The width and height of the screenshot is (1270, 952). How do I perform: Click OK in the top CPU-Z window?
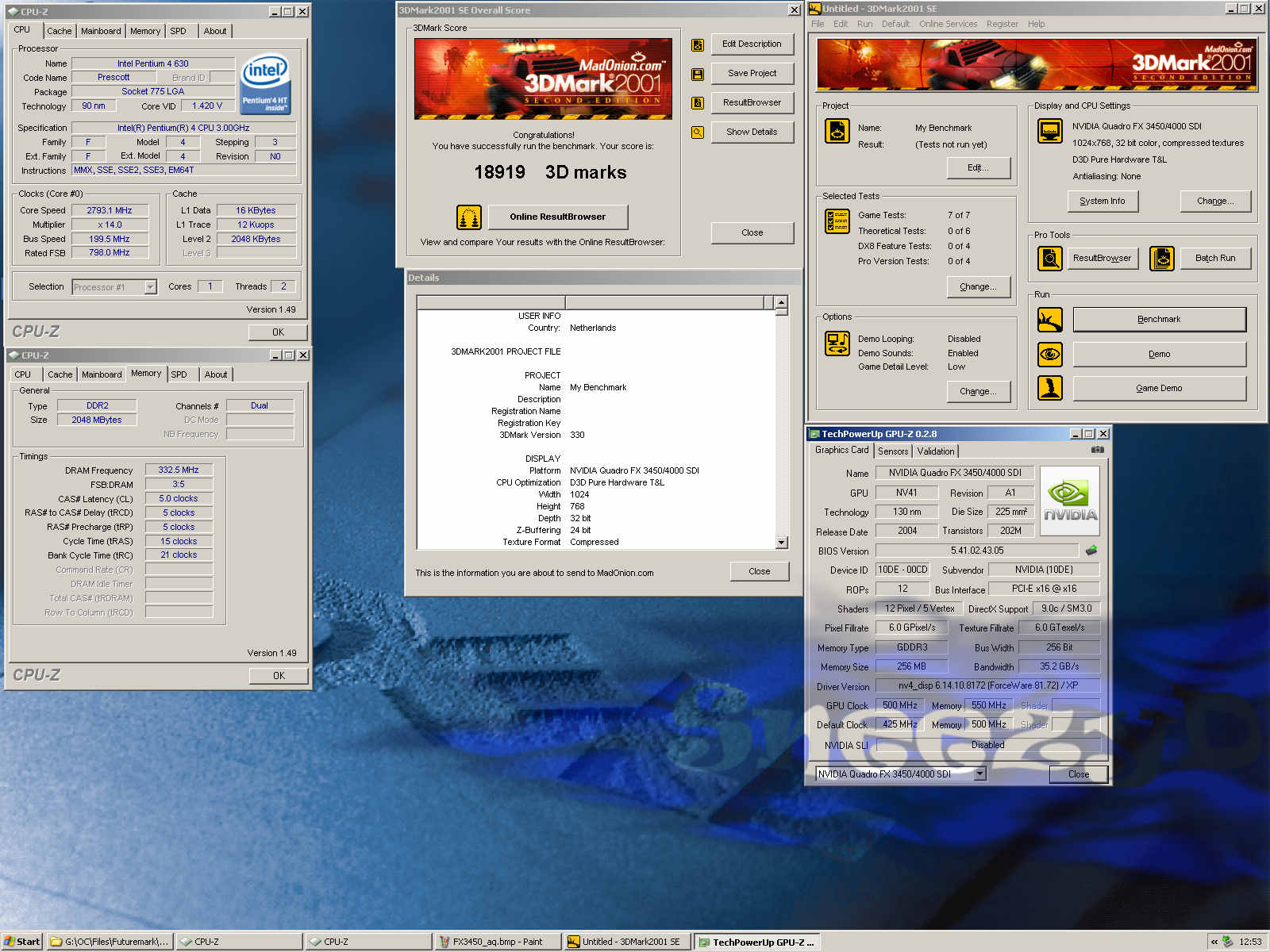click(278, 332)
